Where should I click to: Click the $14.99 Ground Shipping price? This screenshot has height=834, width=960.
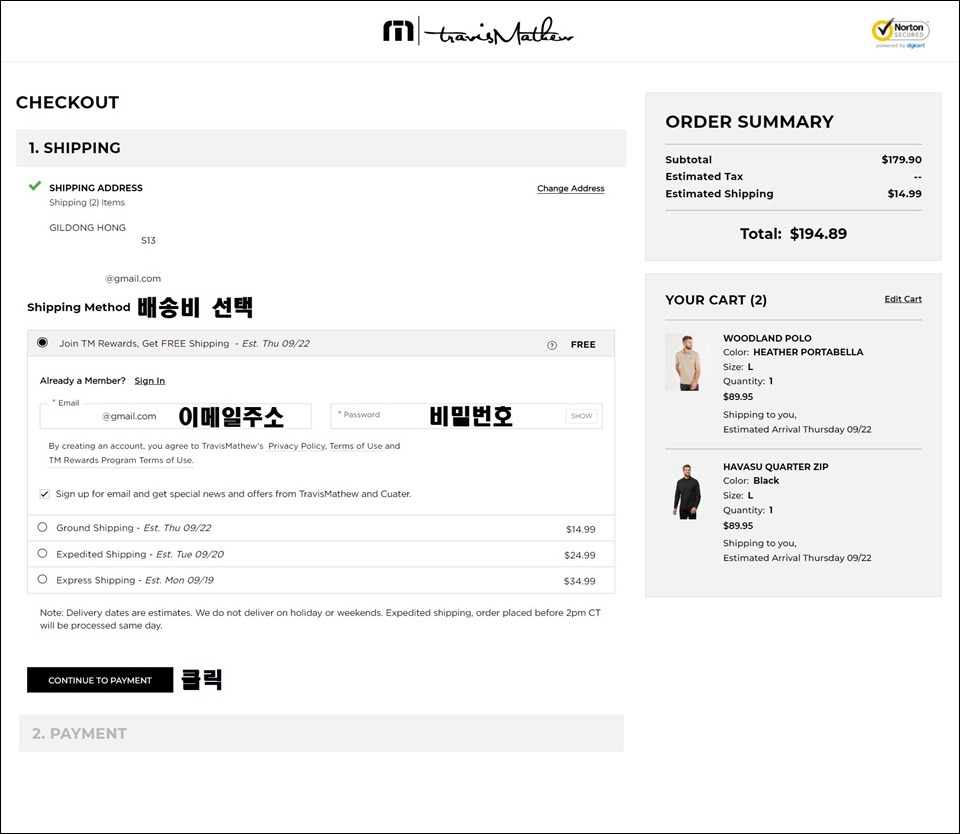tap(580, 529)
